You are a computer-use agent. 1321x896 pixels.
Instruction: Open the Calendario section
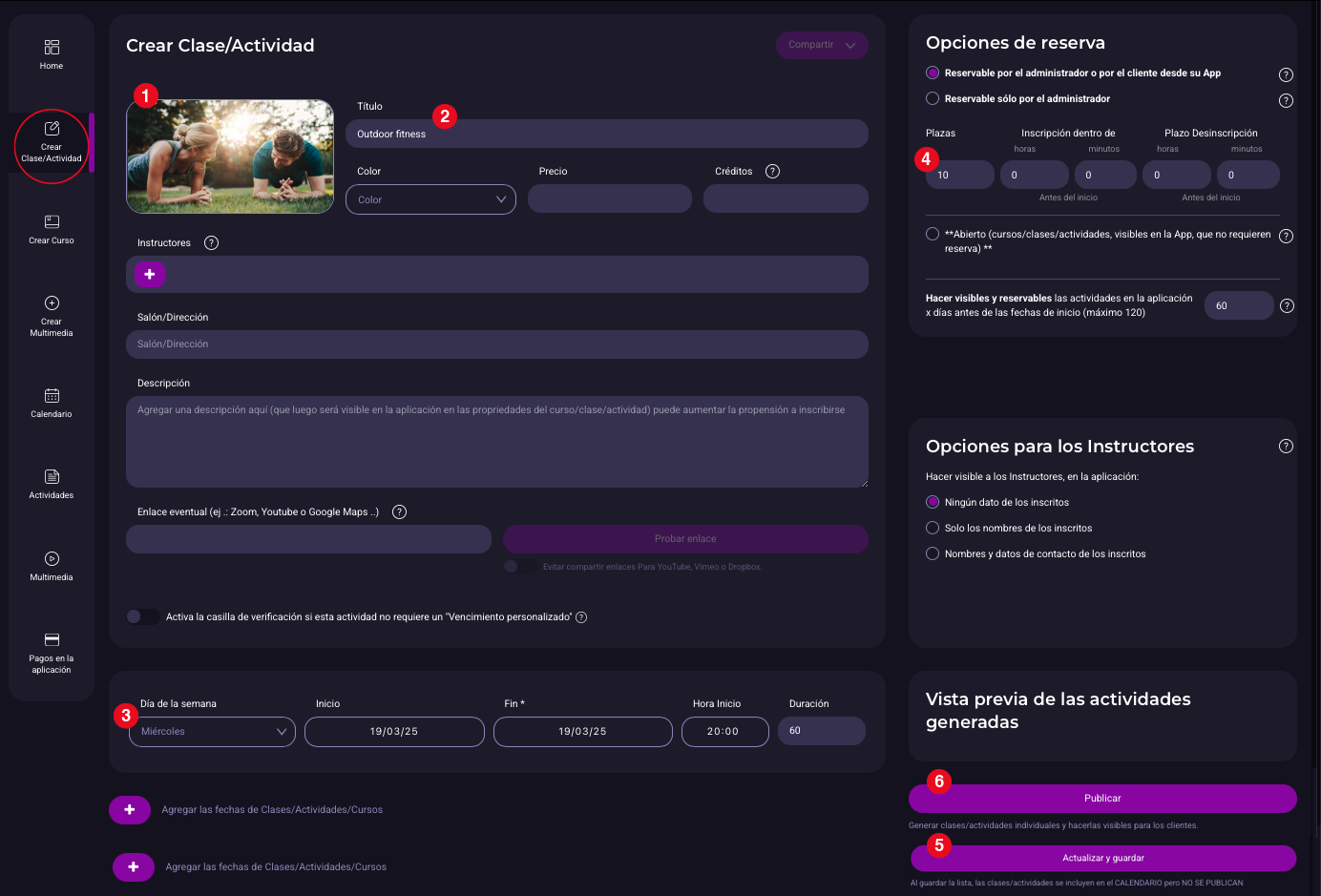click(x=51, y=401)
